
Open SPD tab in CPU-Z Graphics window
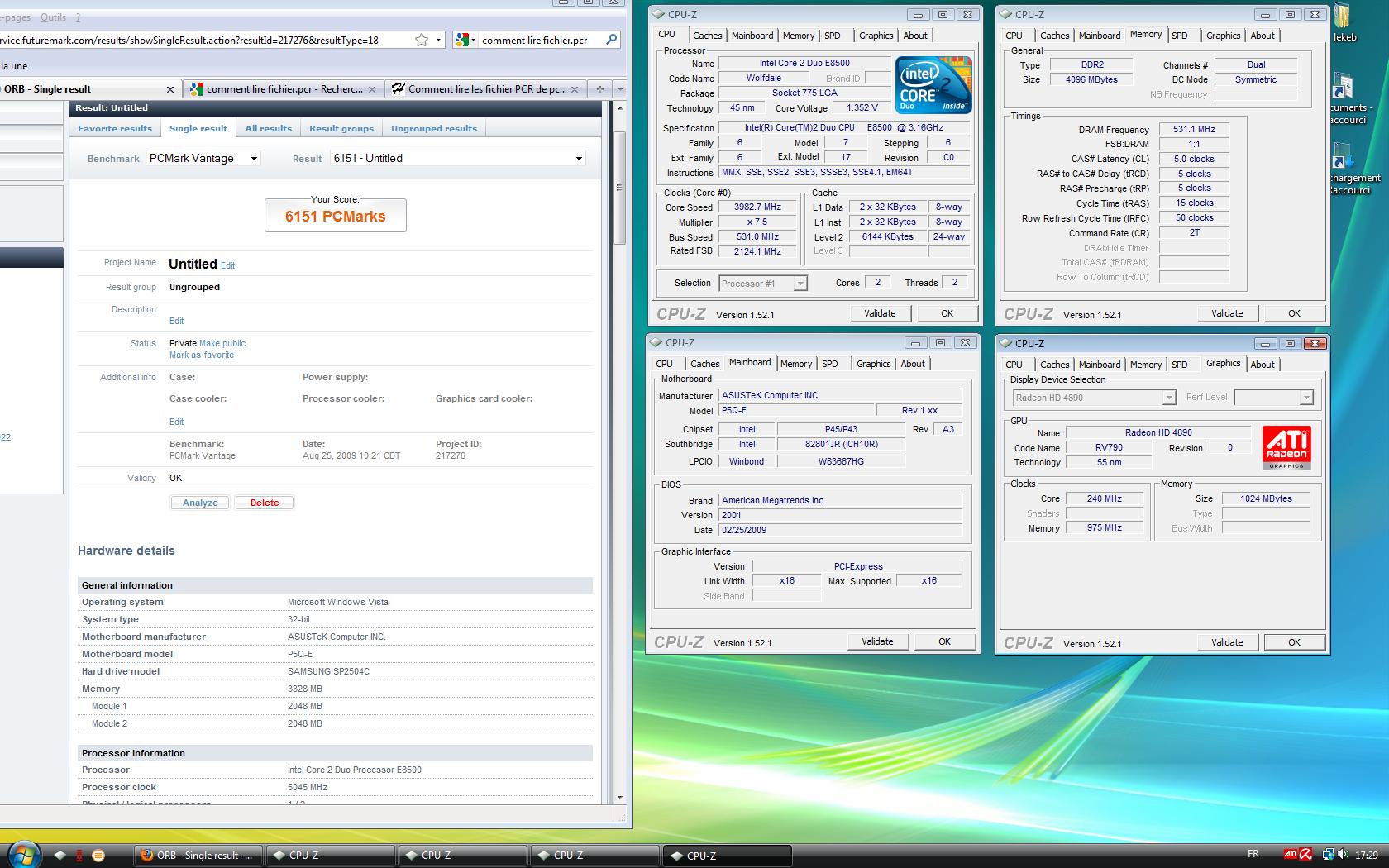[1180, 365]
